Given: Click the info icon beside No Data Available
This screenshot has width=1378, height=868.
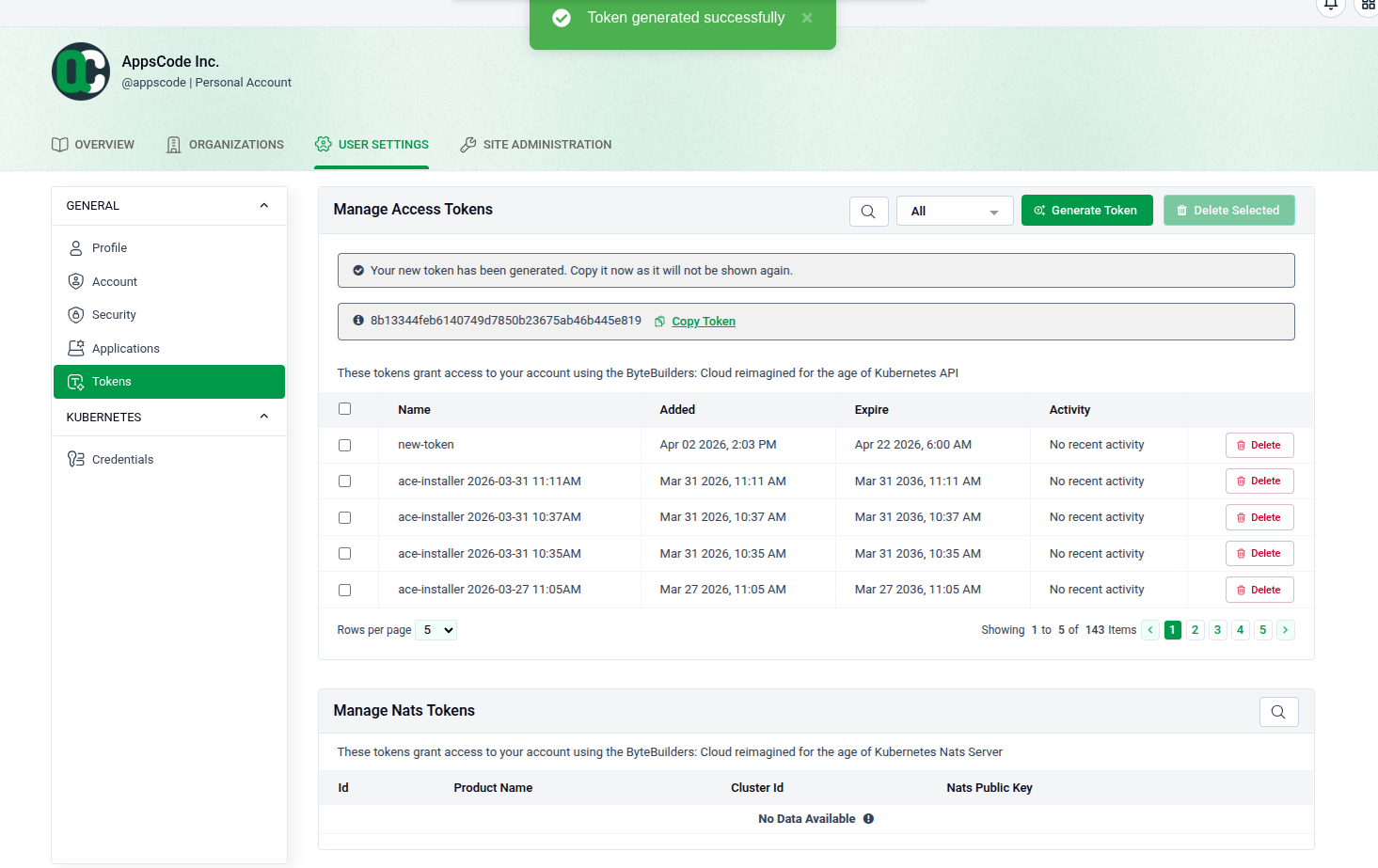Looking at the screenshot, I should click(868, 818).
